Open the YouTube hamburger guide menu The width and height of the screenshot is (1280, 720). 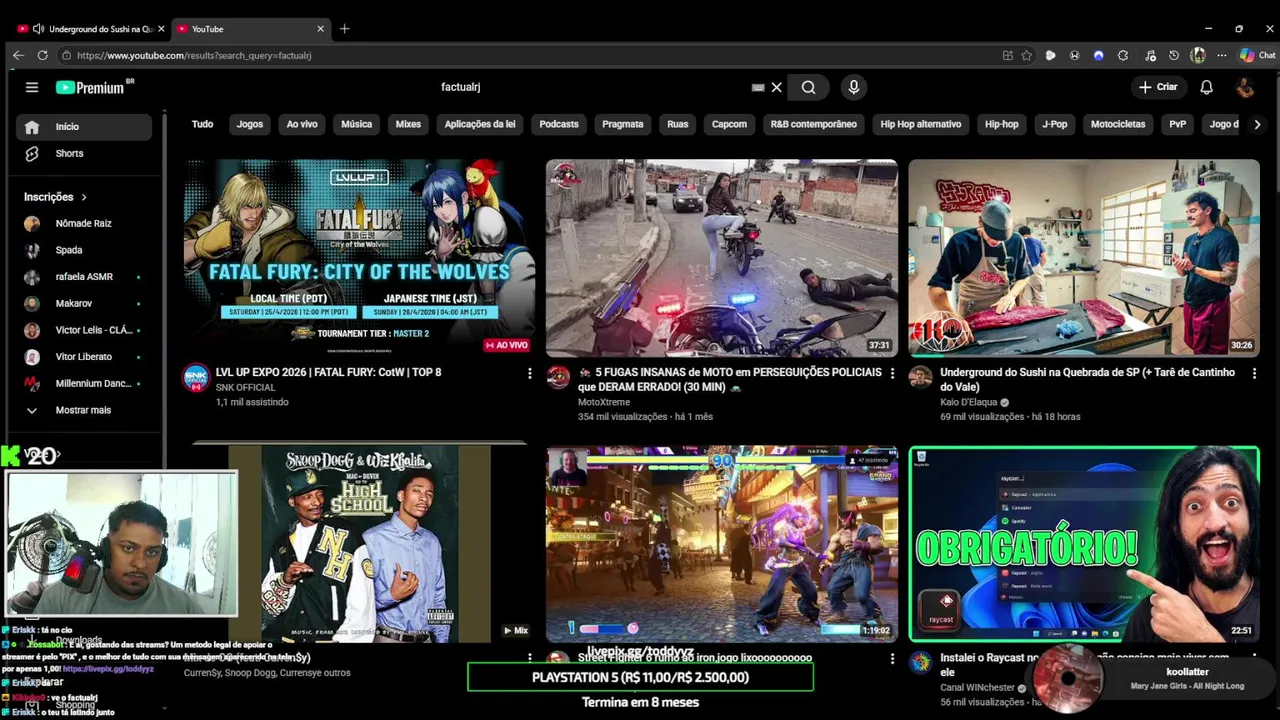pos(32,87)
